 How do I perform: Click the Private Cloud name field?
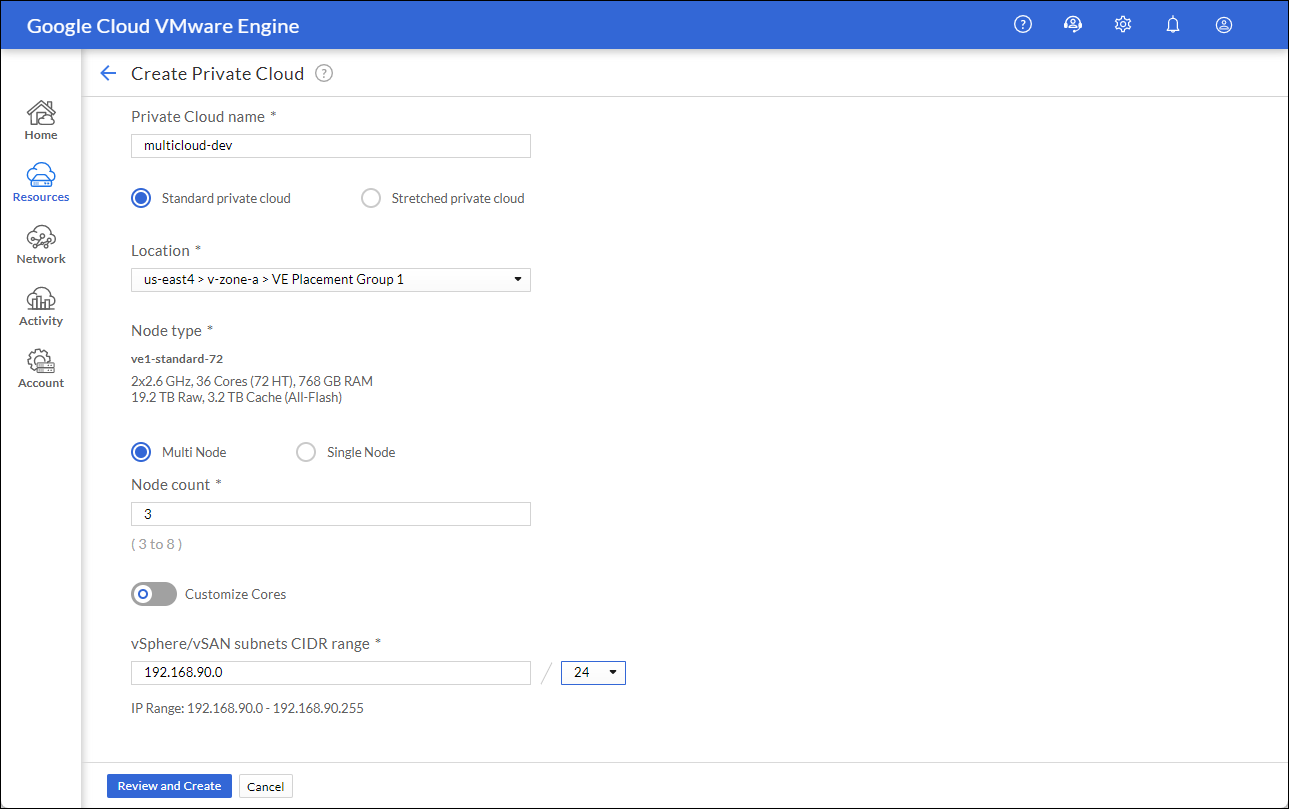(331, 145)
